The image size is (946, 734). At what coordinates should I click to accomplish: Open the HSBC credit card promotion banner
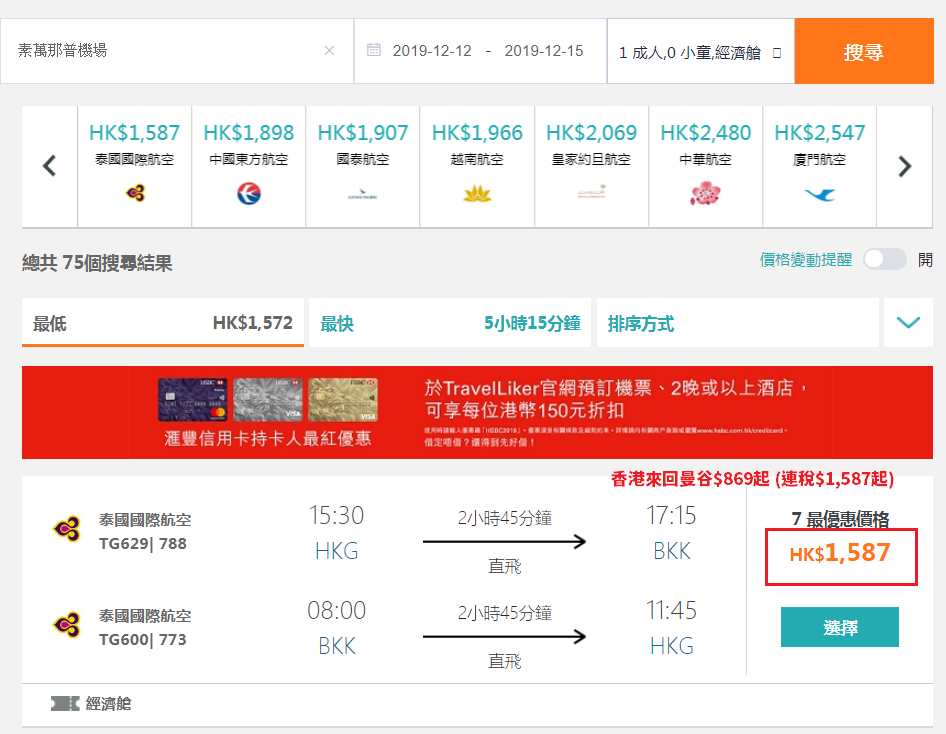[477, 413]
